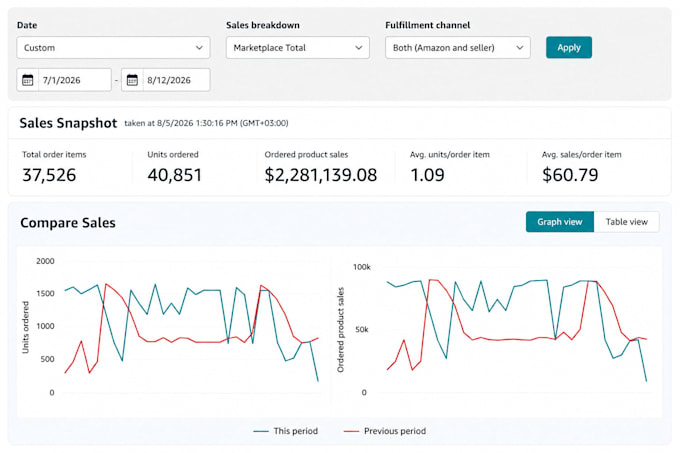Click the Apply button
Screen dimensions: 680x453
(x=569, y=47)
